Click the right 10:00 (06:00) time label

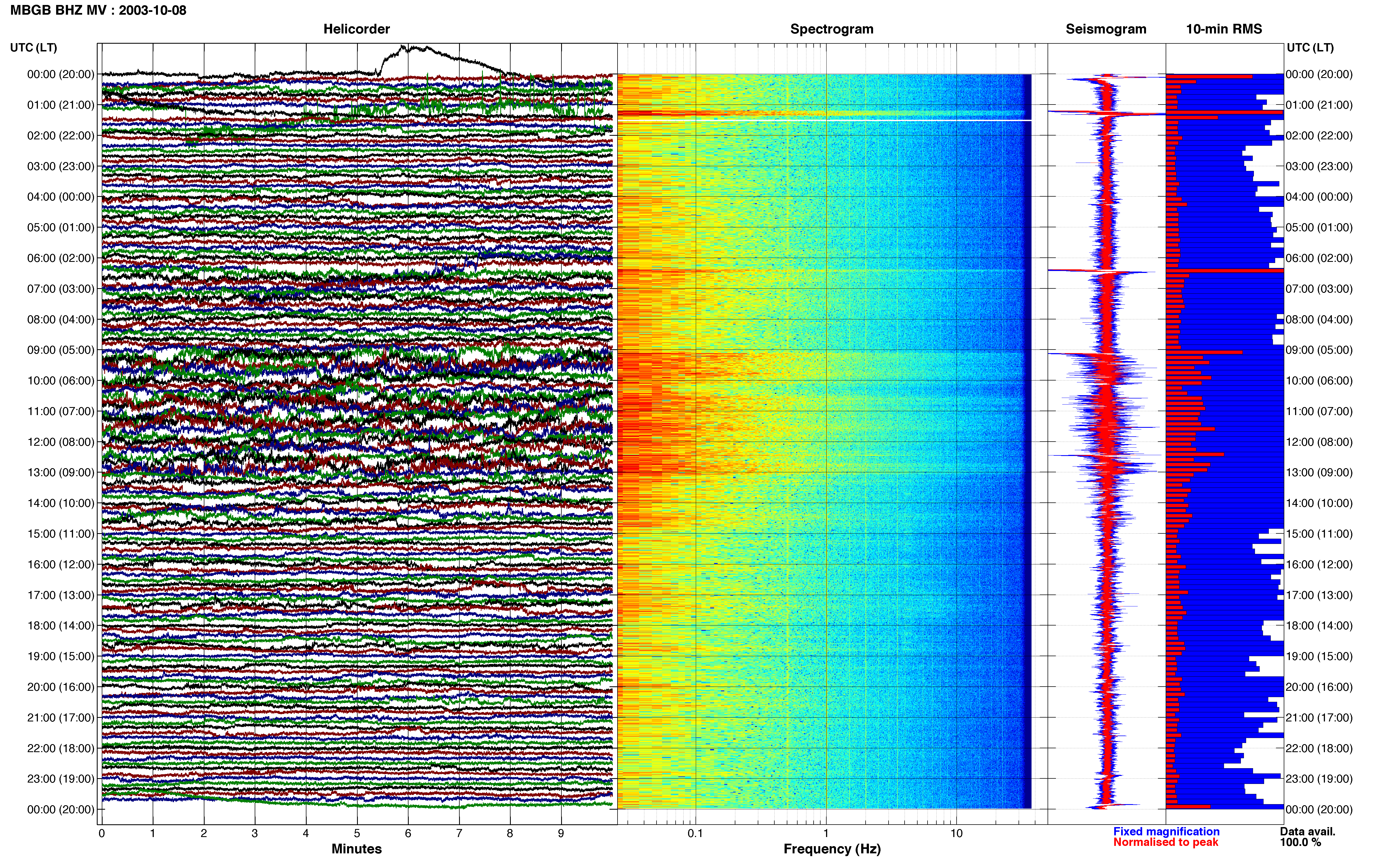(x=1319, y=380)
